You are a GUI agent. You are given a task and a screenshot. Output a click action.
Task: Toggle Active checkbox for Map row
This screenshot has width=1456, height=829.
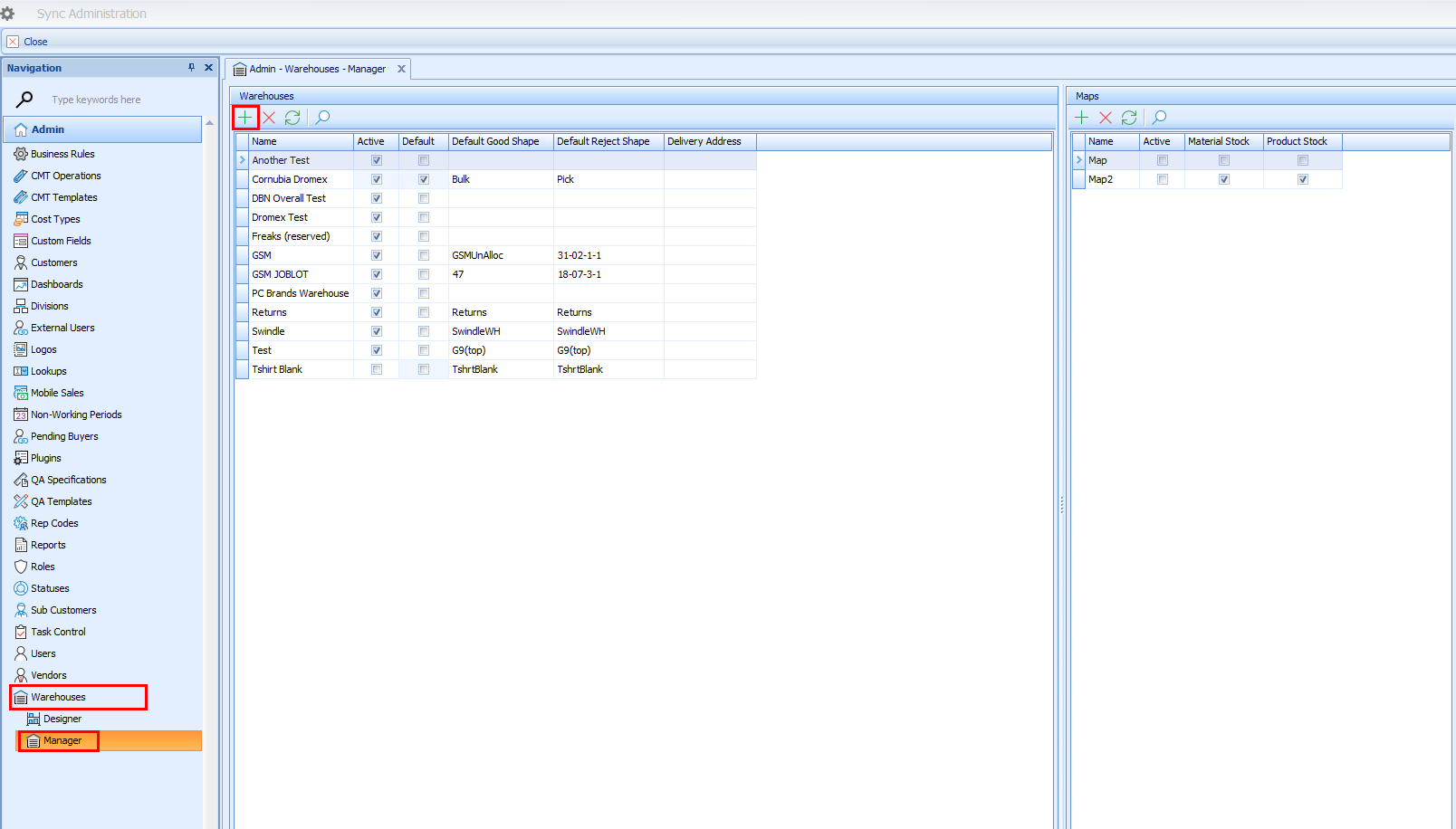point(1163,160)
